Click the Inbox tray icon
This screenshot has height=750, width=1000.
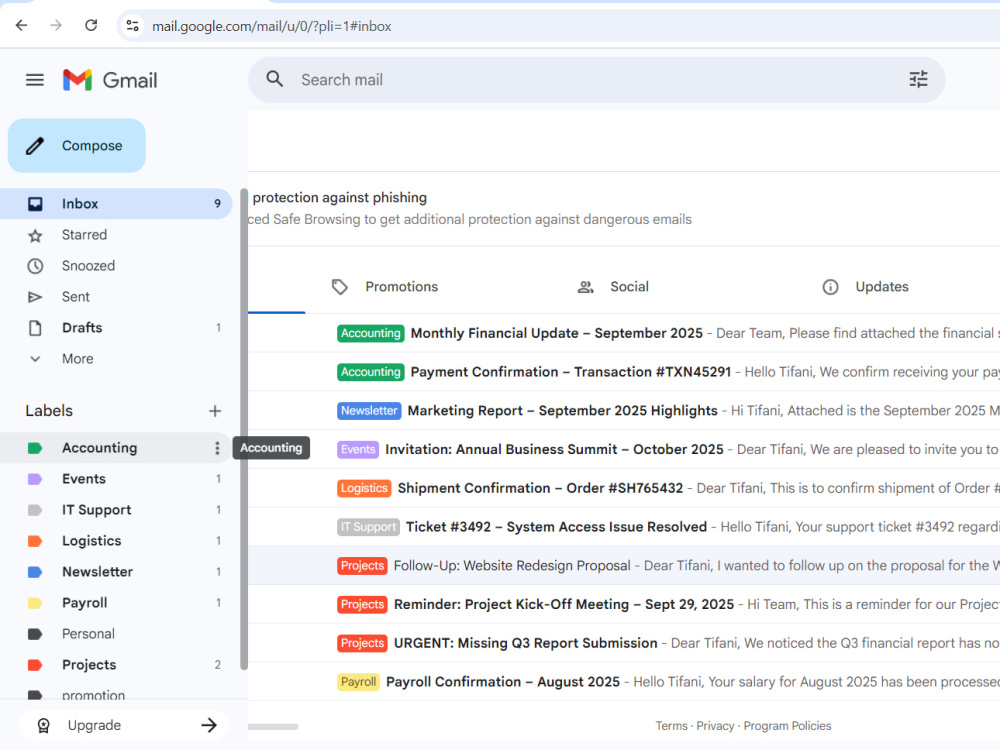[x=35, y=204]
